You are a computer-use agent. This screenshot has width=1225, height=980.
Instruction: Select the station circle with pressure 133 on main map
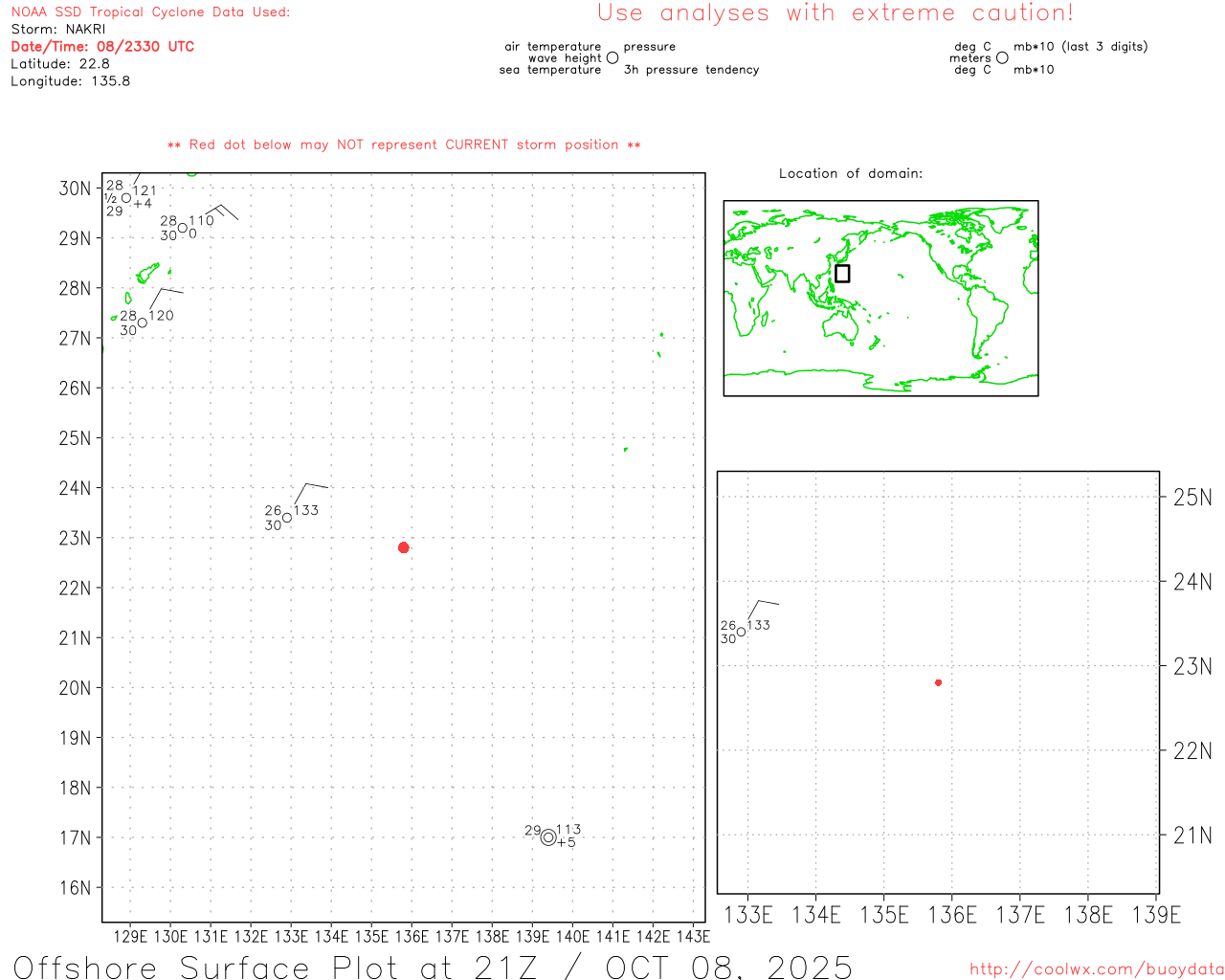point(287,518)
